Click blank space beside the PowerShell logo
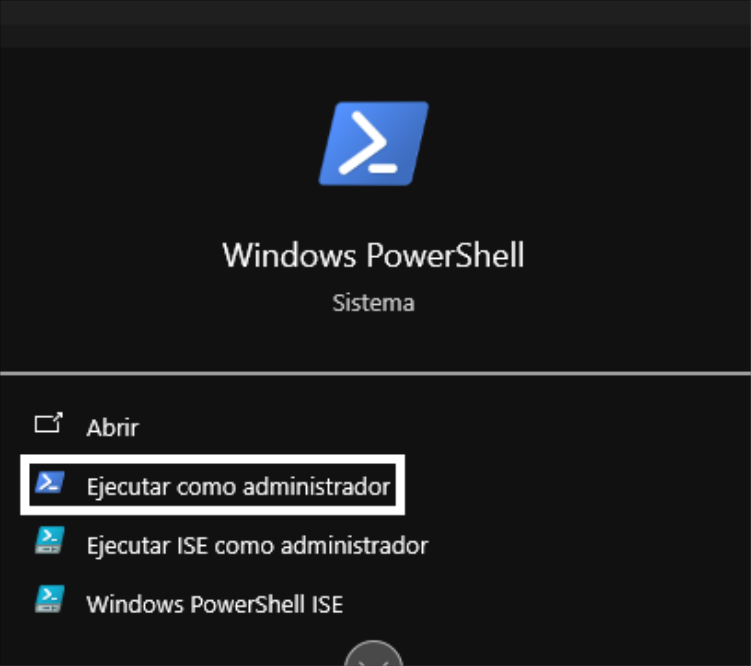Image resolution: width=751 pixels, height=666 pixels. click(x=580, y=144)
